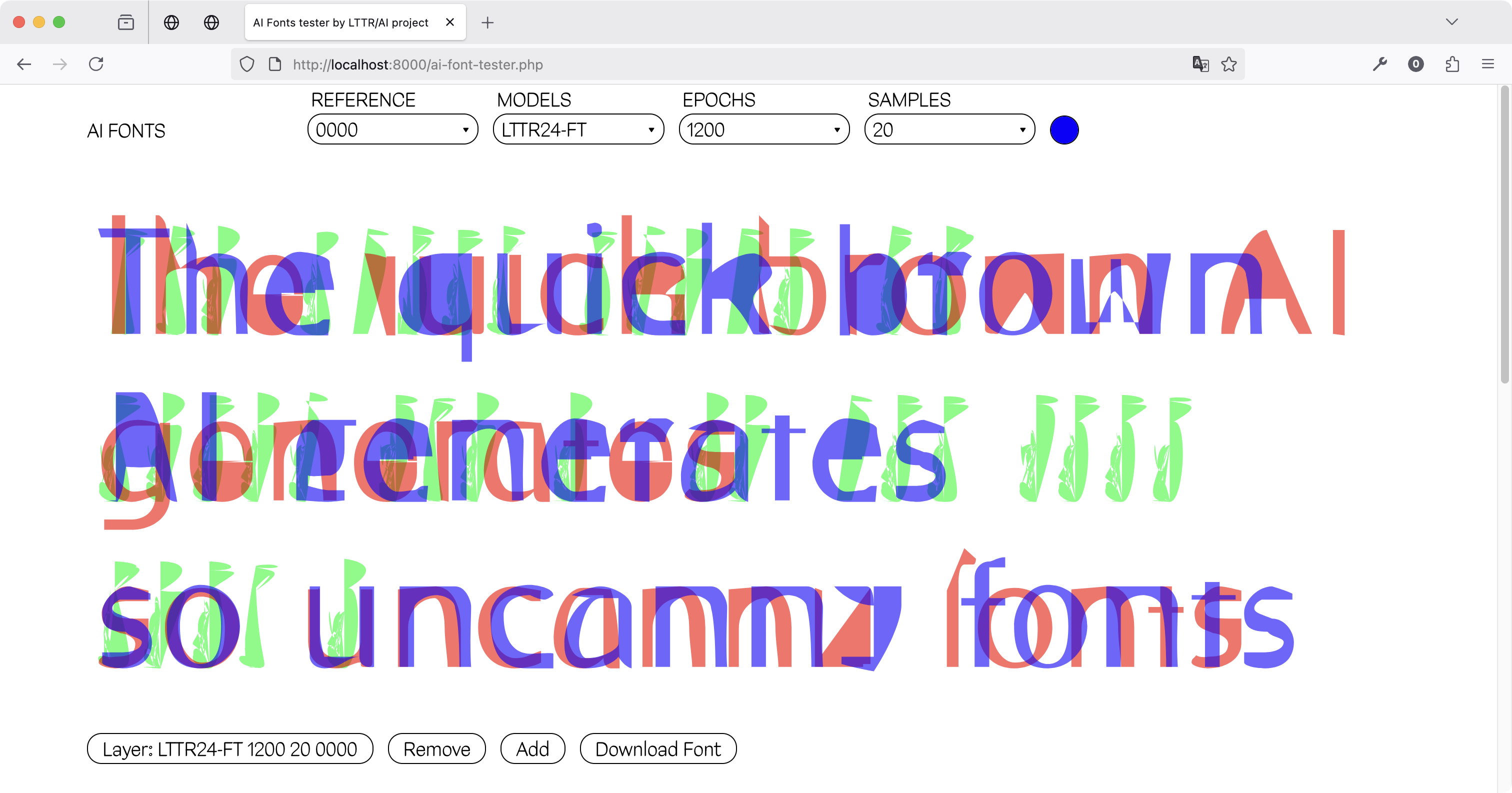Open the tracking protection shield icon
Viewport: 1512px width, 793px height.
coord(247,64)
